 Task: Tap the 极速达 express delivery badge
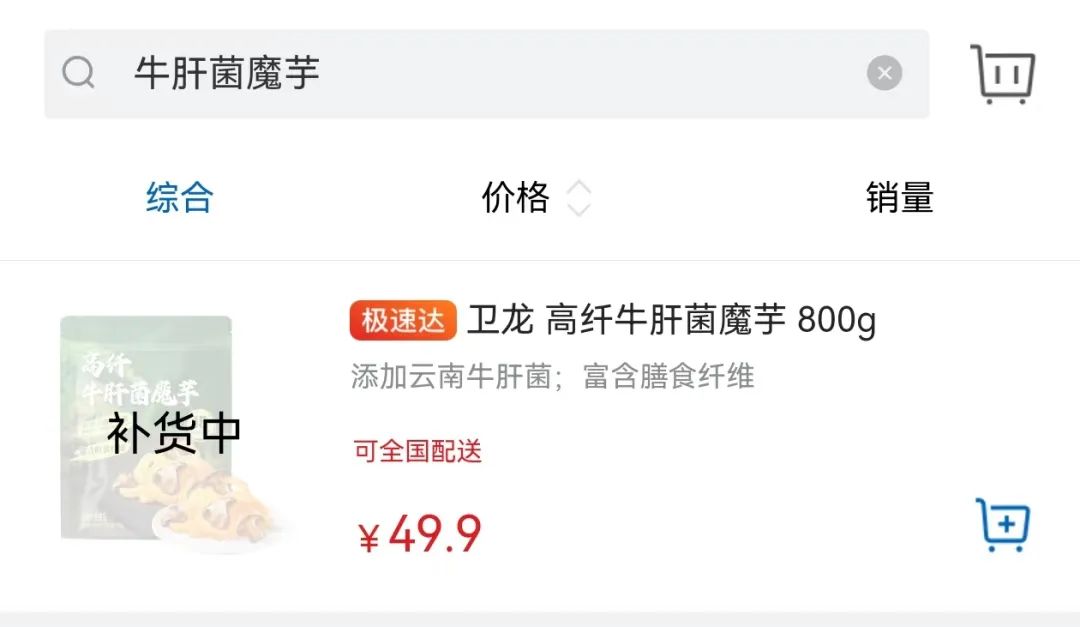[x=403, y=320]
